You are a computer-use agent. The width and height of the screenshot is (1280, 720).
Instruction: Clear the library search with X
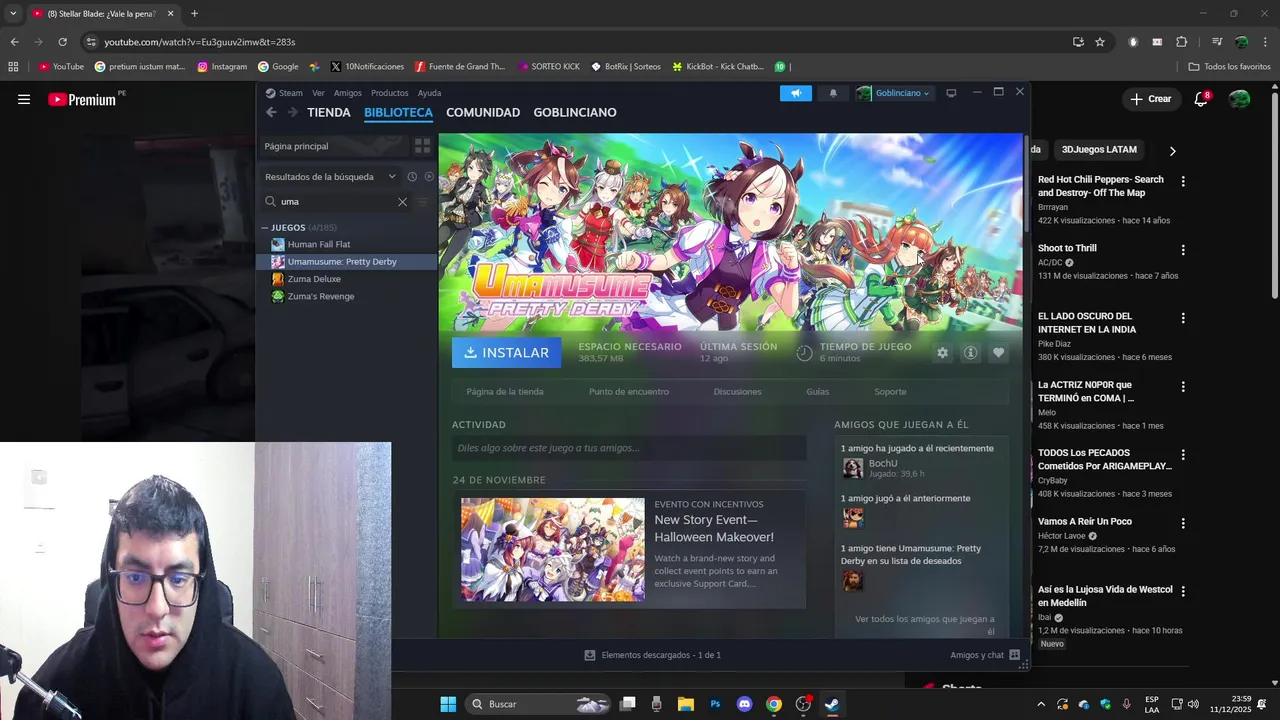pyautogui.click(x=402, y=201)
